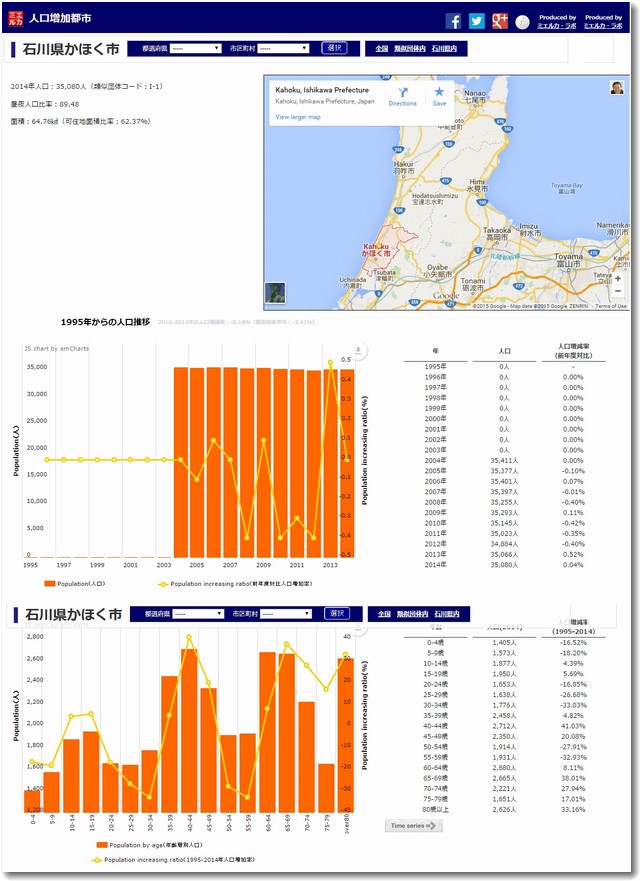Toggle the 前年度対比人口増加率 ratio legend series
Image resolution: width=640 pixels, height=881 pixels.
point(233,583)
